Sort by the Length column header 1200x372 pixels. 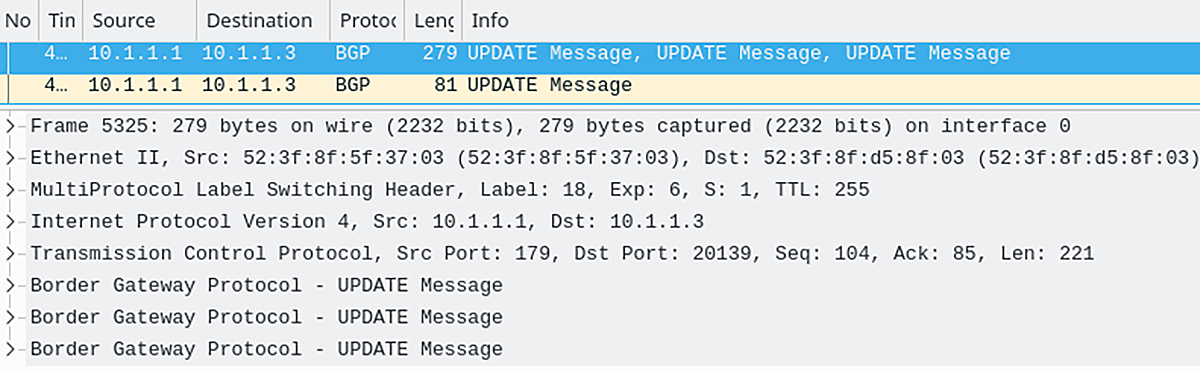(x=432, y=20)
